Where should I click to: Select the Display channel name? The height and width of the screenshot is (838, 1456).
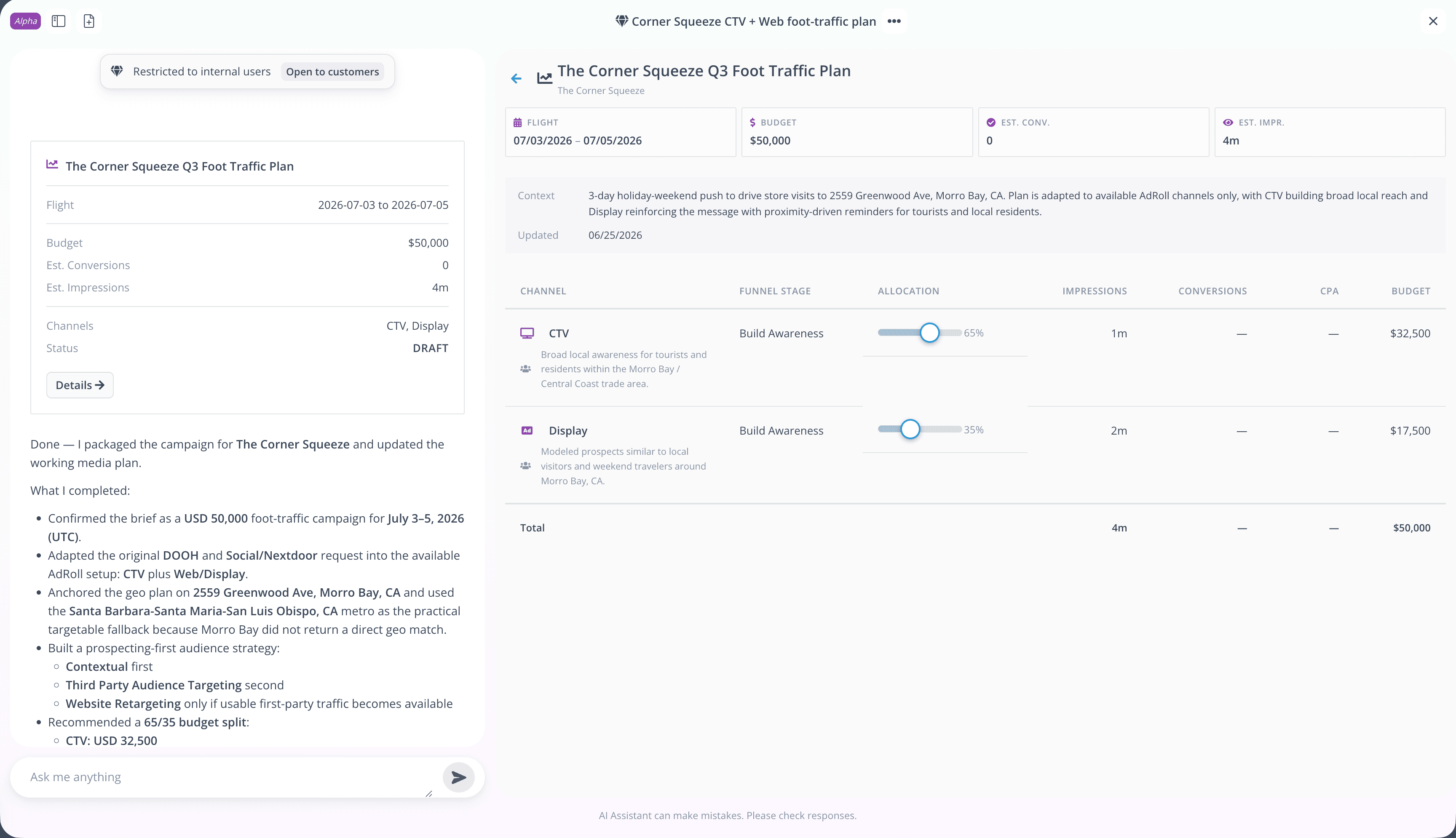pos(568,430)
